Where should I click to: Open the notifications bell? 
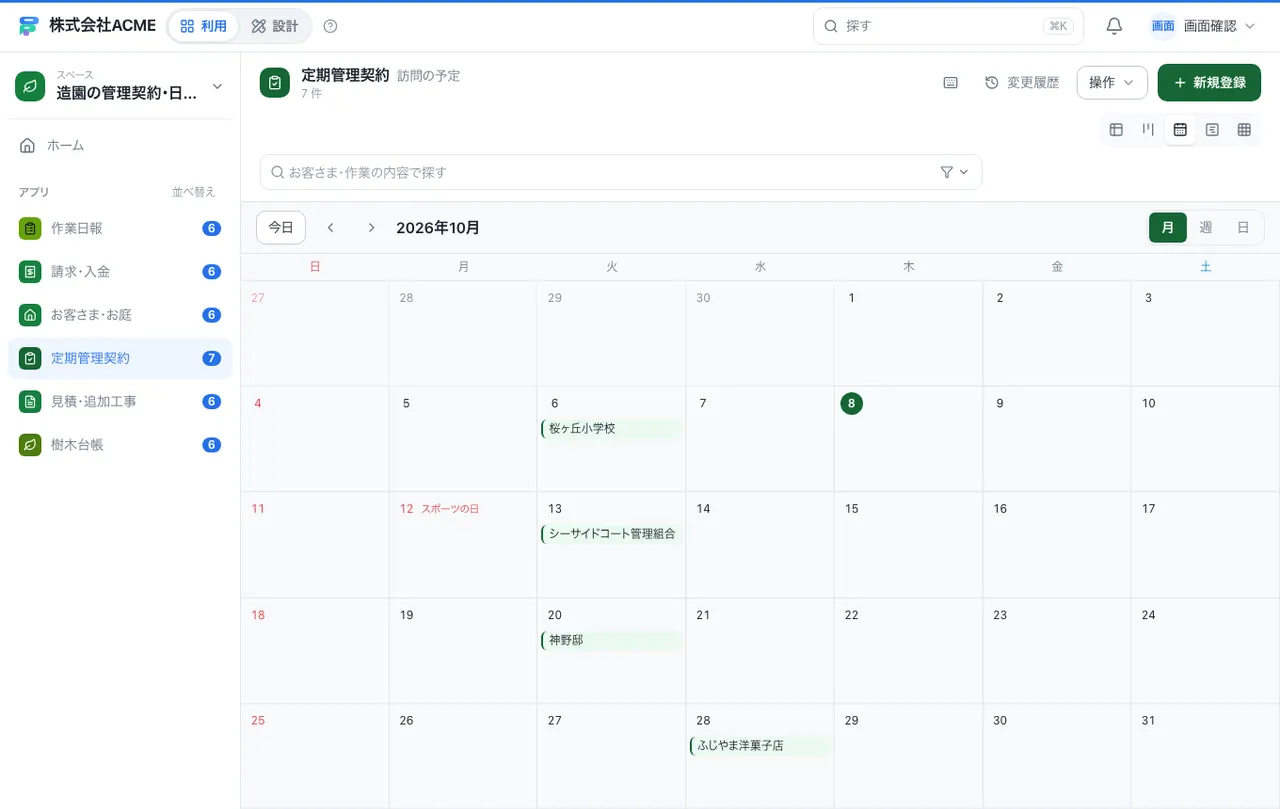pos(1114,26)
